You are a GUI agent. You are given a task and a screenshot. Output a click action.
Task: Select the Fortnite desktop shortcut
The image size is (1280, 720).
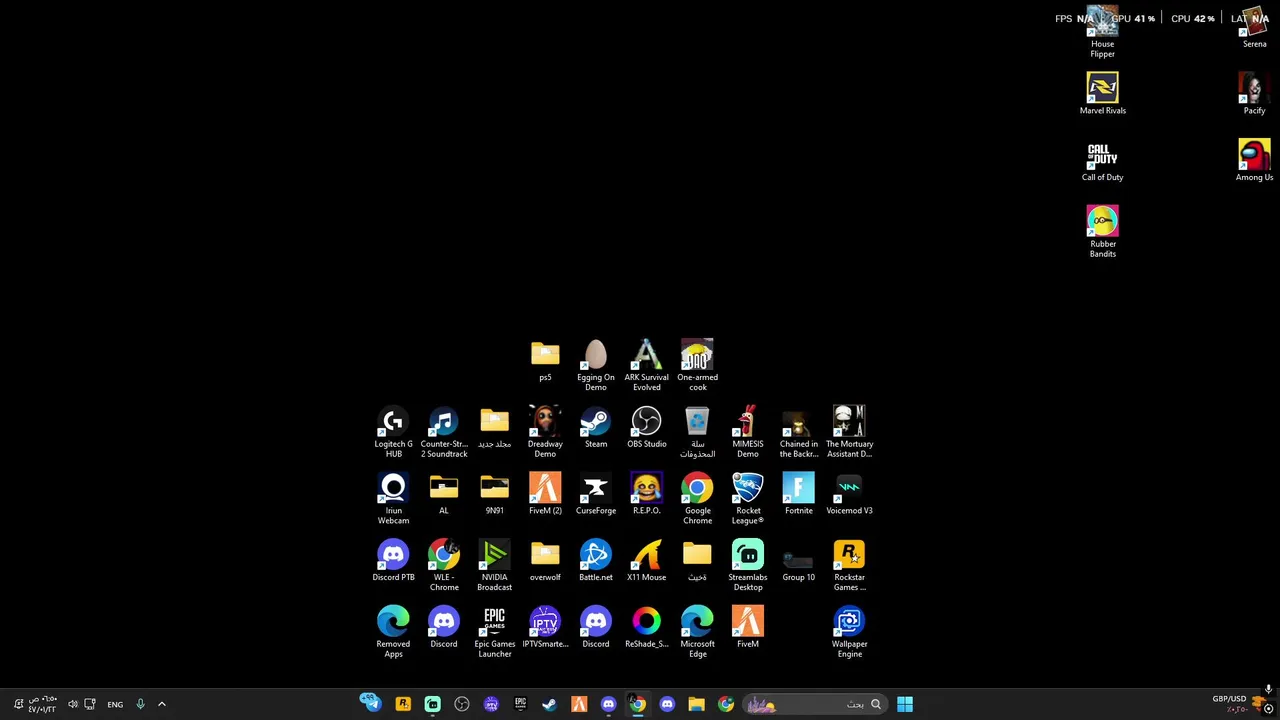798,494
